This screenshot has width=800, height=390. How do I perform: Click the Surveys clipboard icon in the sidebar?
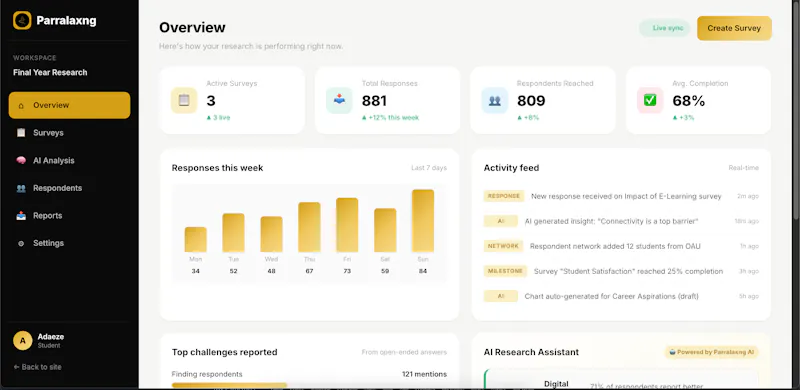pyautogui.click(x=21, y=133)
